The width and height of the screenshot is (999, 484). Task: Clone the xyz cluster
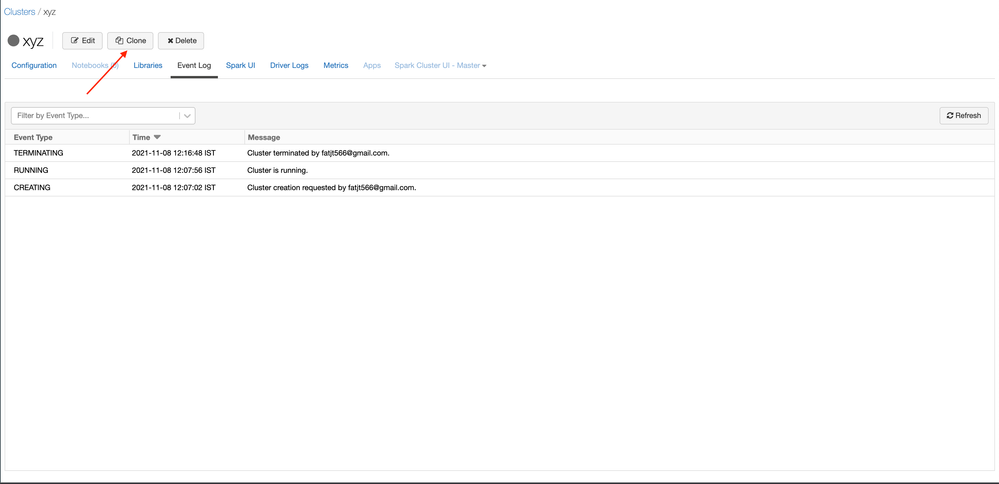coord(130,41)
